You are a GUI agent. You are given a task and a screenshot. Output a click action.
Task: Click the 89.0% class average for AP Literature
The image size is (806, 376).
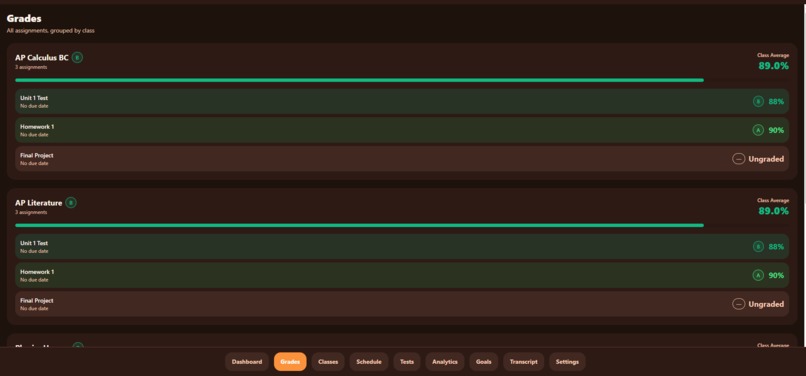(x=774, y=211)
